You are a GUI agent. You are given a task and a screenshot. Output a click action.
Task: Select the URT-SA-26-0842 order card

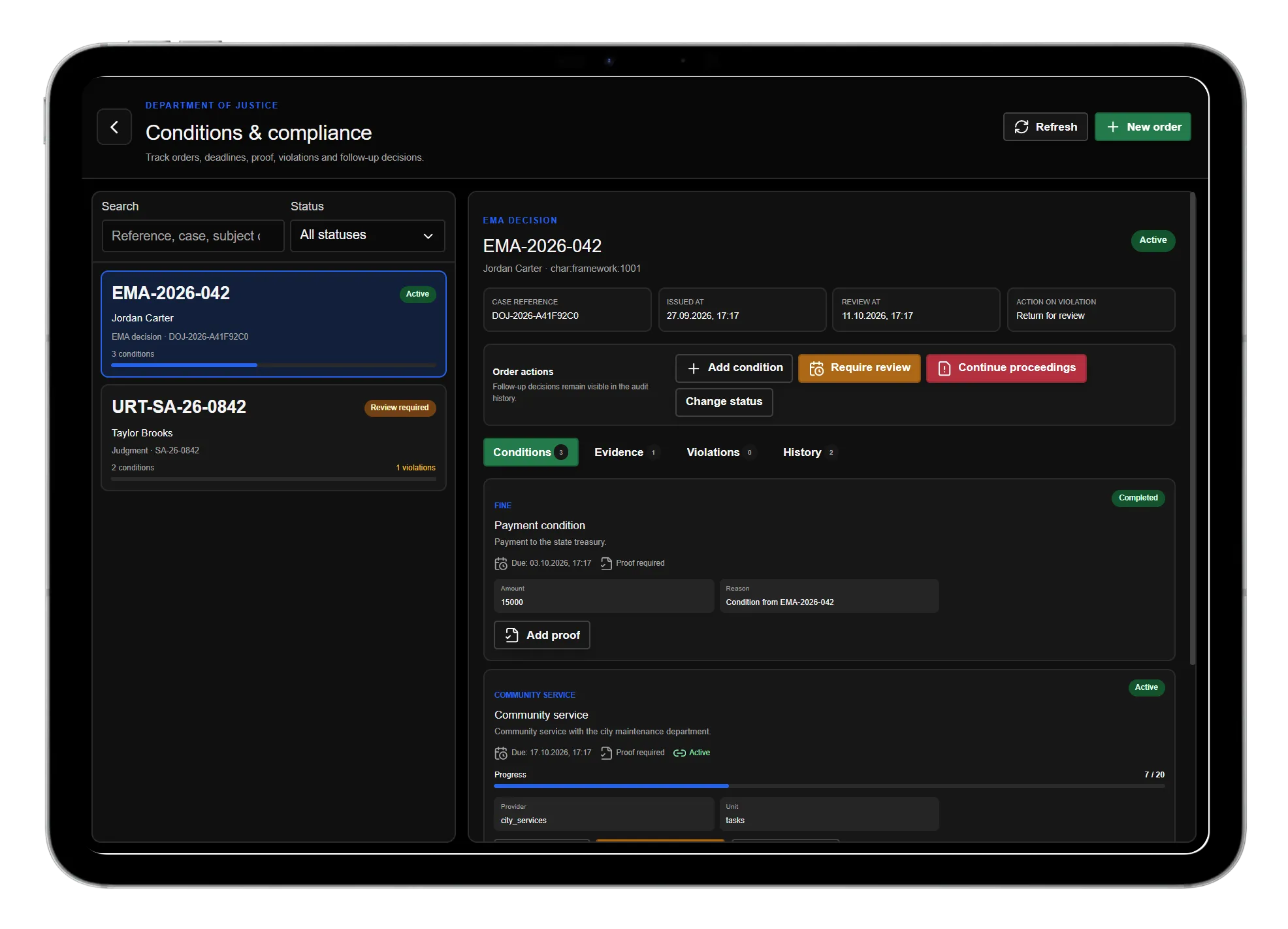tap(274, 437)
